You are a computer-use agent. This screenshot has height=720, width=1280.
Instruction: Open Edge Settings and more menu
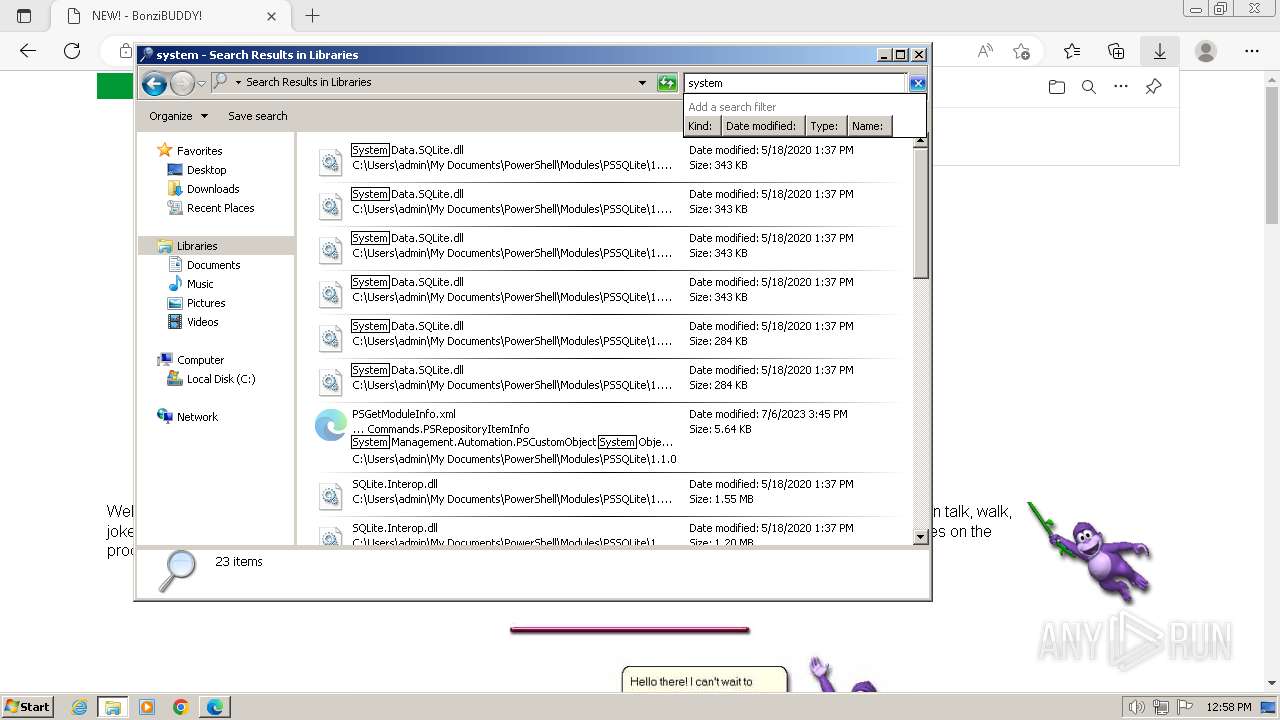(x=1251, y=51)
